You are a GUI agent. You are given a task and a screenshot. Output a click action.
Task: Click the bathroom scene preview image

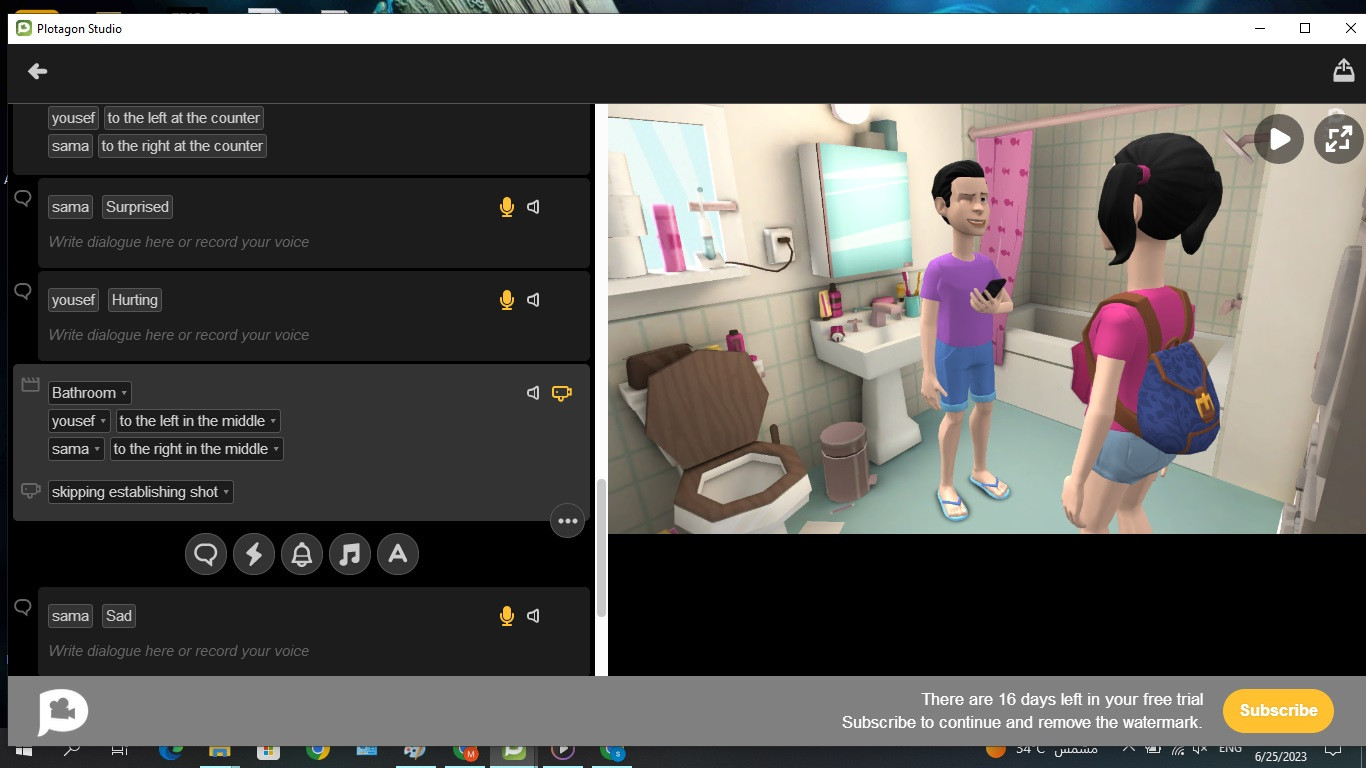click(x=987, y=319)
